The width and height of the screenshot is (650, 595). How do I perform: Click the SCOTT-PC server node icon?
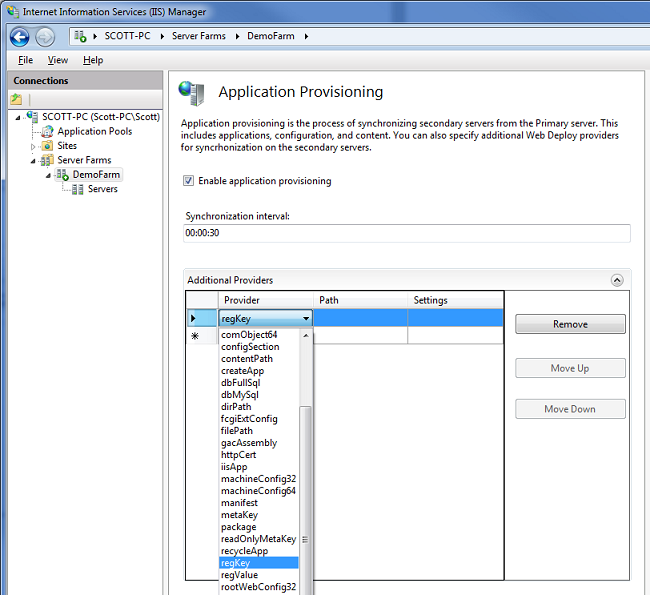point(32,116)
